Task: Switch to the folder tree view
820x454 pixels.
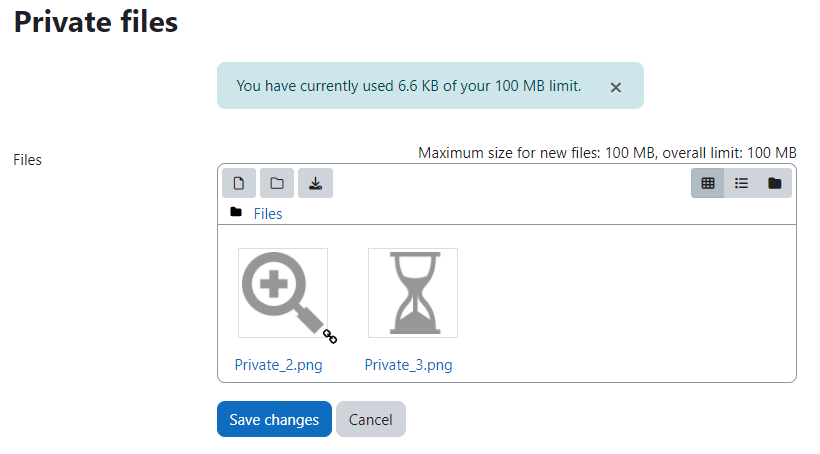Action: (775, 183)
